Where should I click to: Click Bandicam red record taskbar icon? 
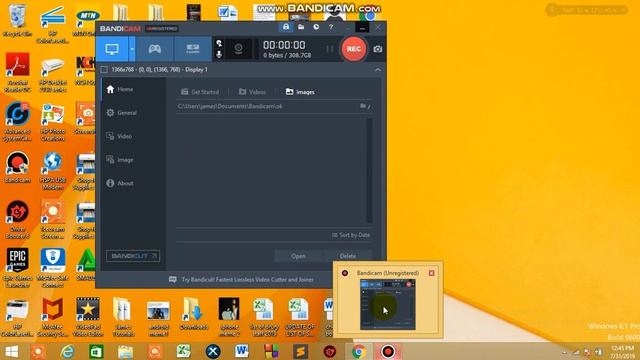coord(388,351)
